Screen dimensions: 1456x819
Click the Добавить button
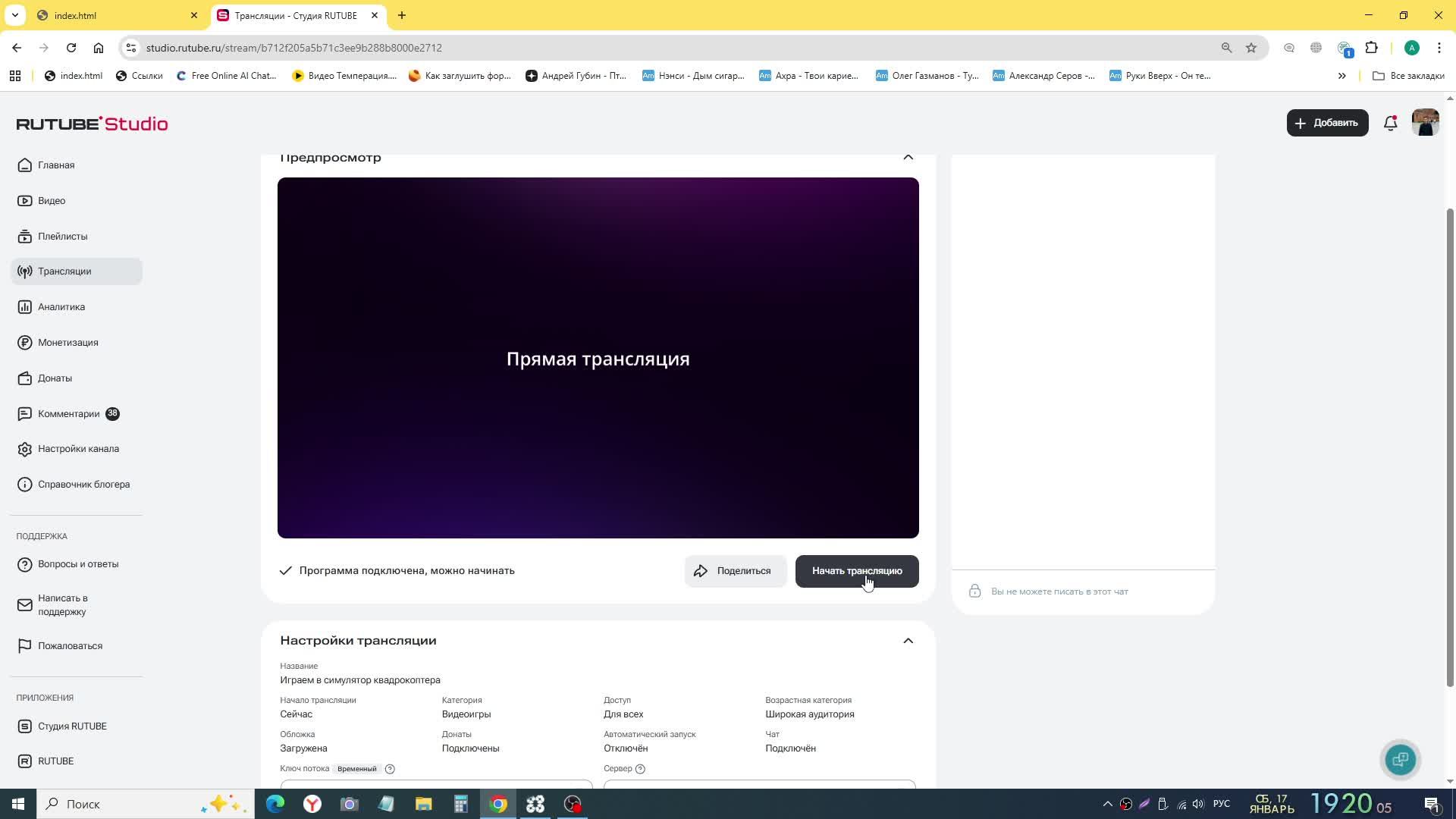tap(1326, 123)
